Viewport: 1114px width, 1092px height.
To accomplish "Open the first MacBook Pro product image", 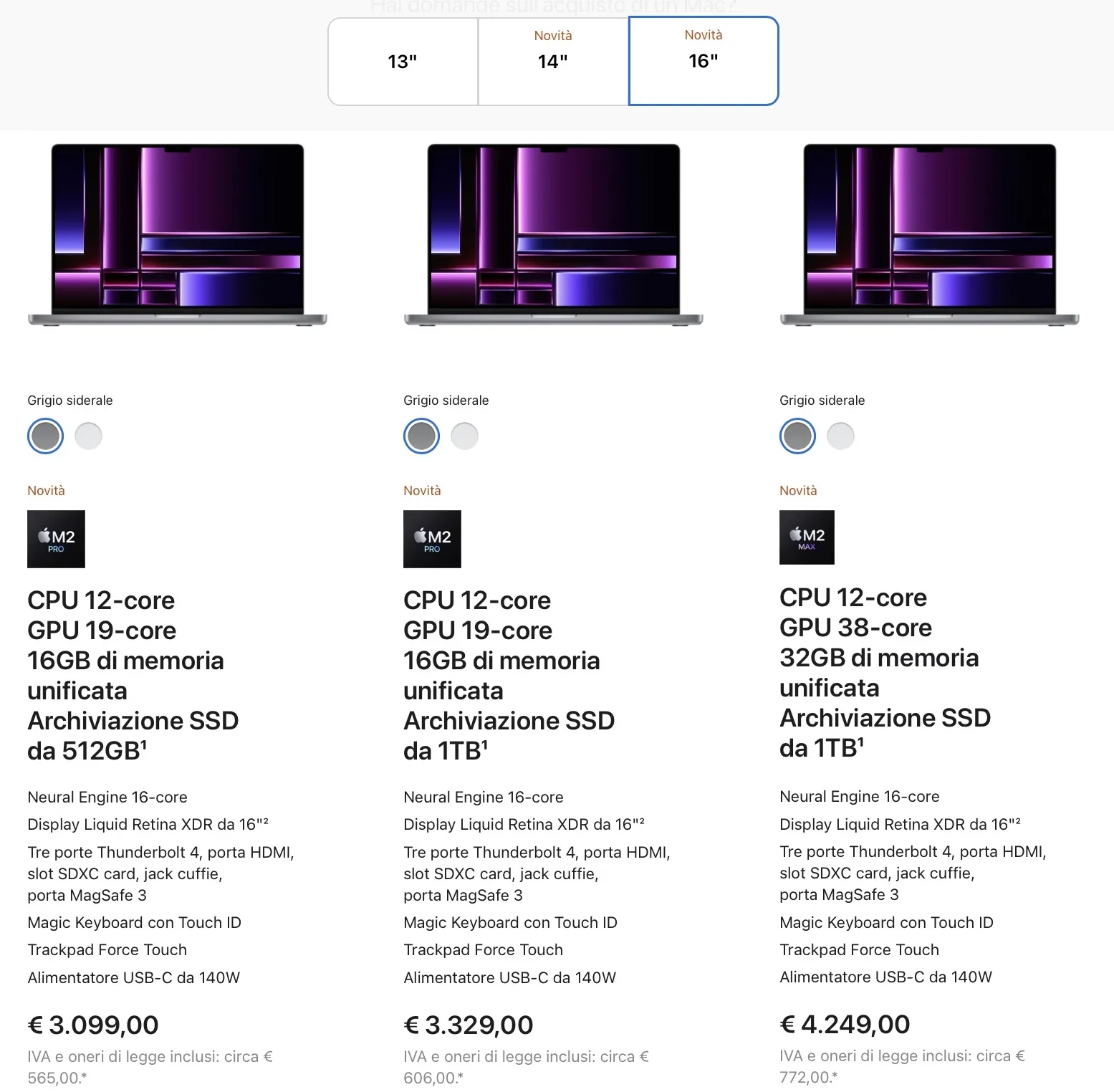I will coord(178,236).
